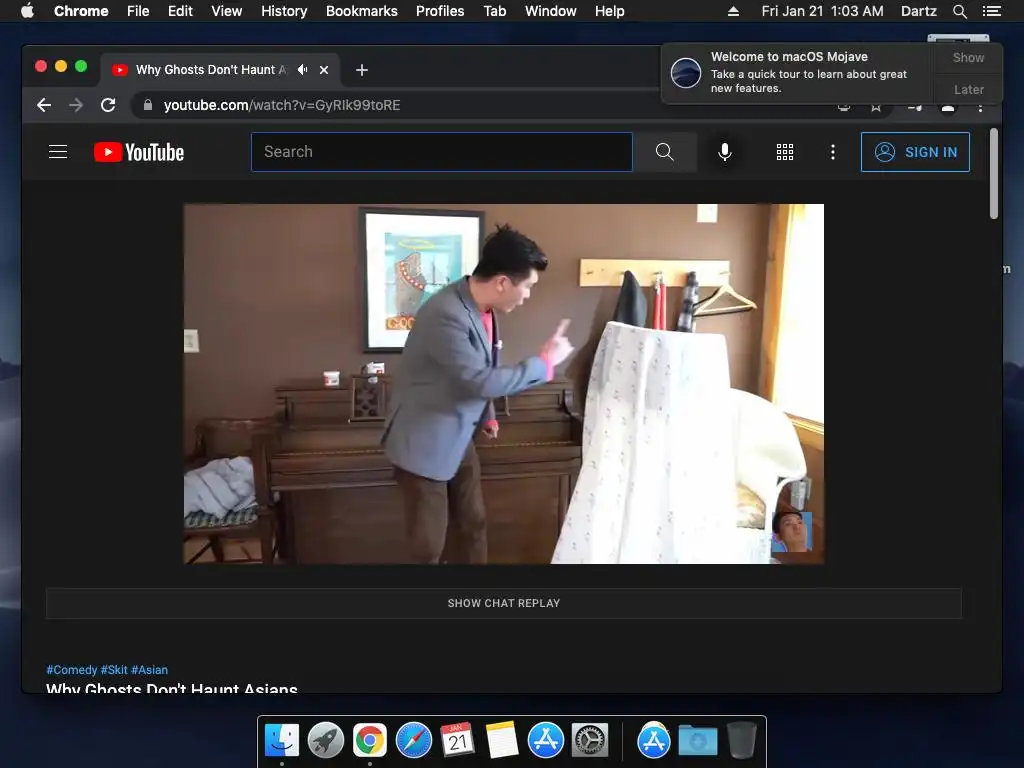Click the search magnifier button

pos(664,152)
